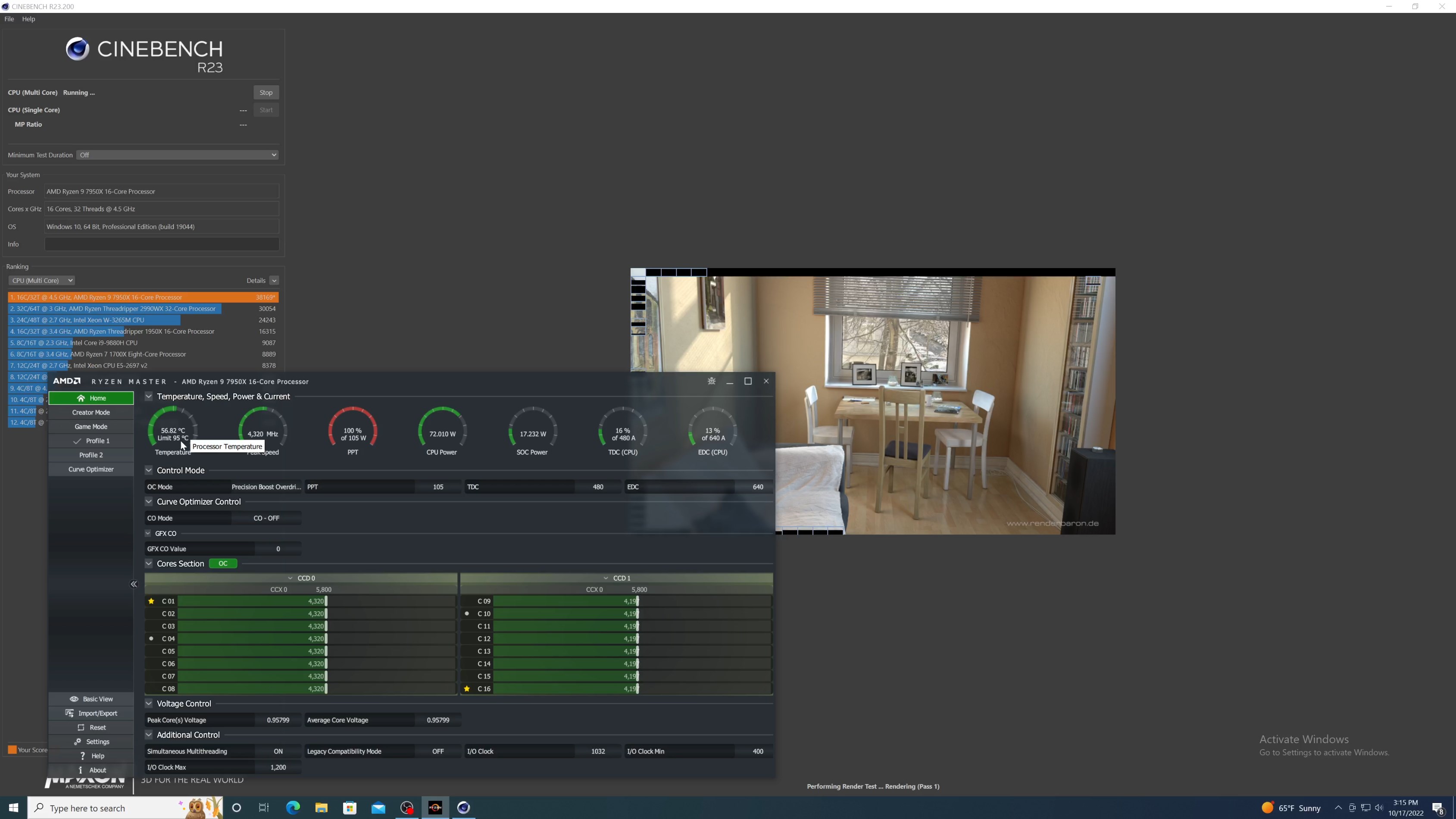Open the File menu in Cinebench

tap(9, 19)
